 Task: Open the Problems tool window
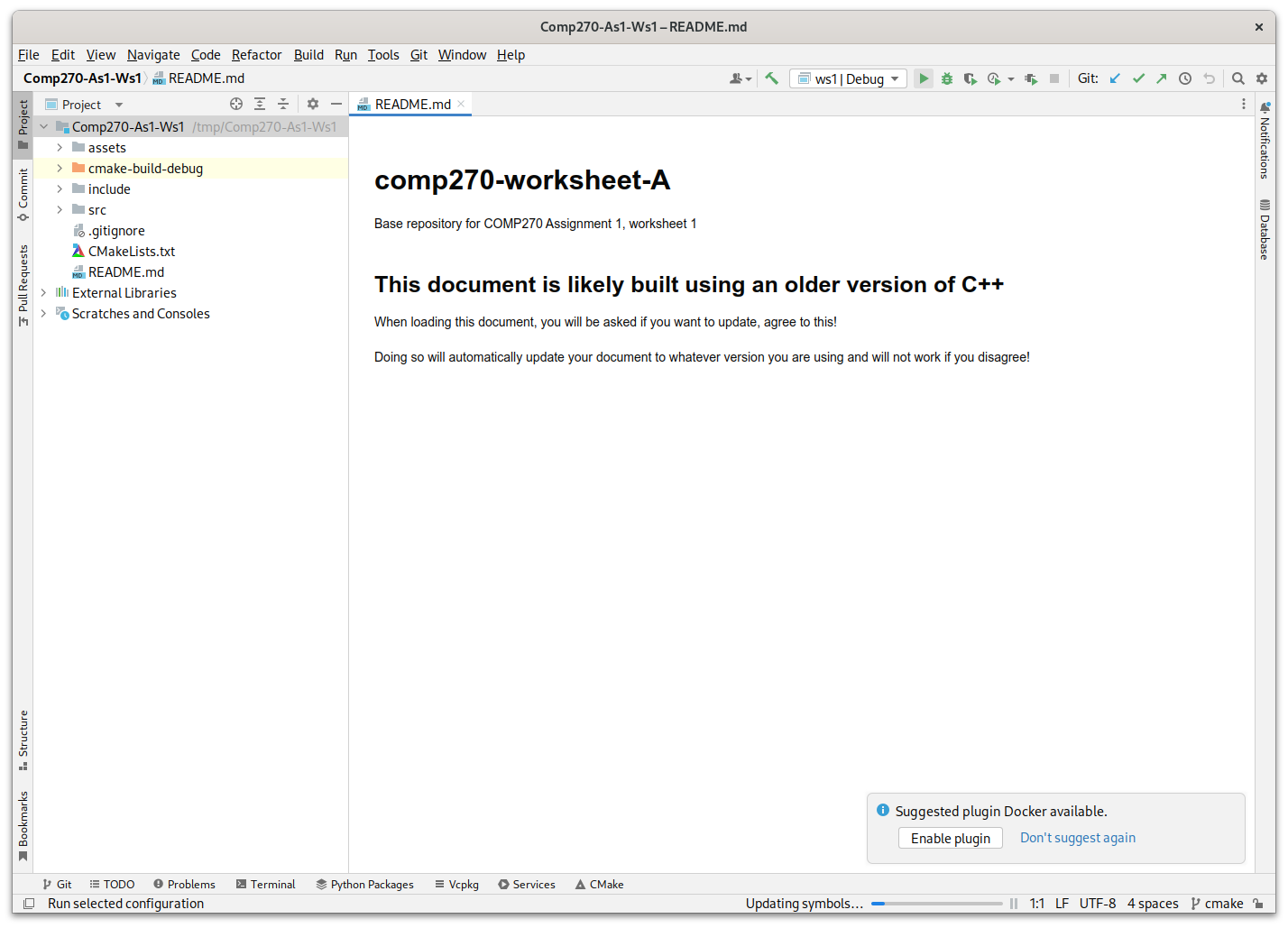[x=184, y=884]
